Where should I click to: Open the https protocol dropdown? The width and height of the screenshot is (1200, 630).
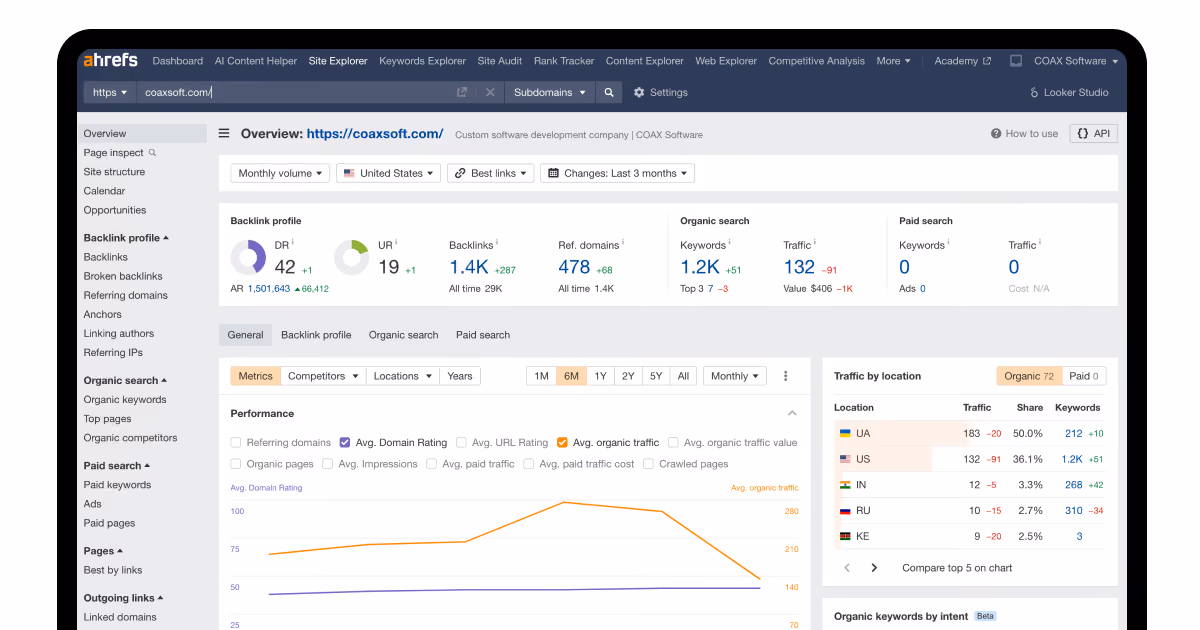click(x=110, y=92)
